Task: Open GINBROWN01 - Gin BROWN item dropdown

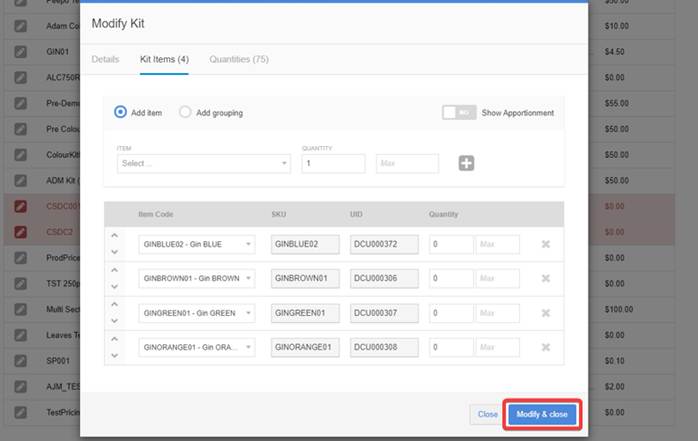Action: tap(197, 279)
